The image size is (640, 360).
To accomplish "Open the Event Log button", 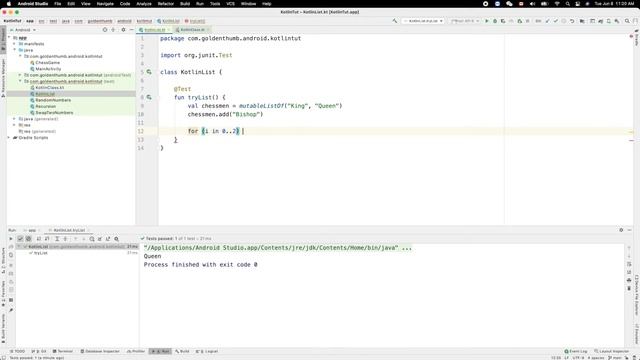I will pos(576,351).
